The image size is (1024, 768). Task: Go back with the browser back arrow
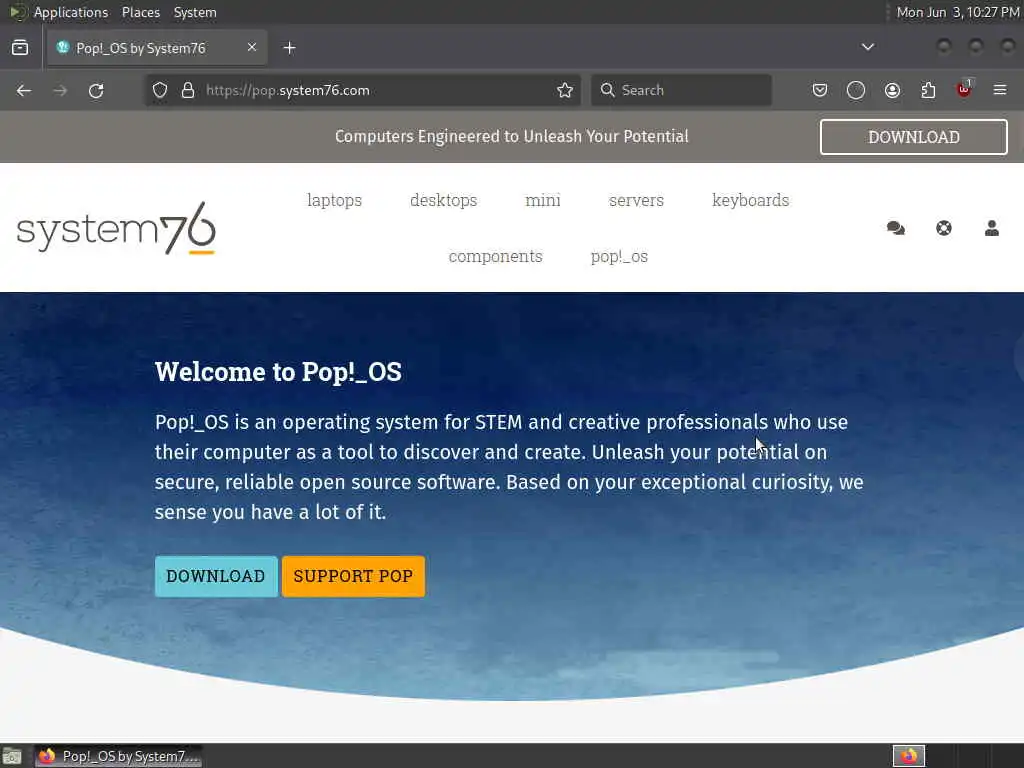pyautogui.click(x=24, y=91)
